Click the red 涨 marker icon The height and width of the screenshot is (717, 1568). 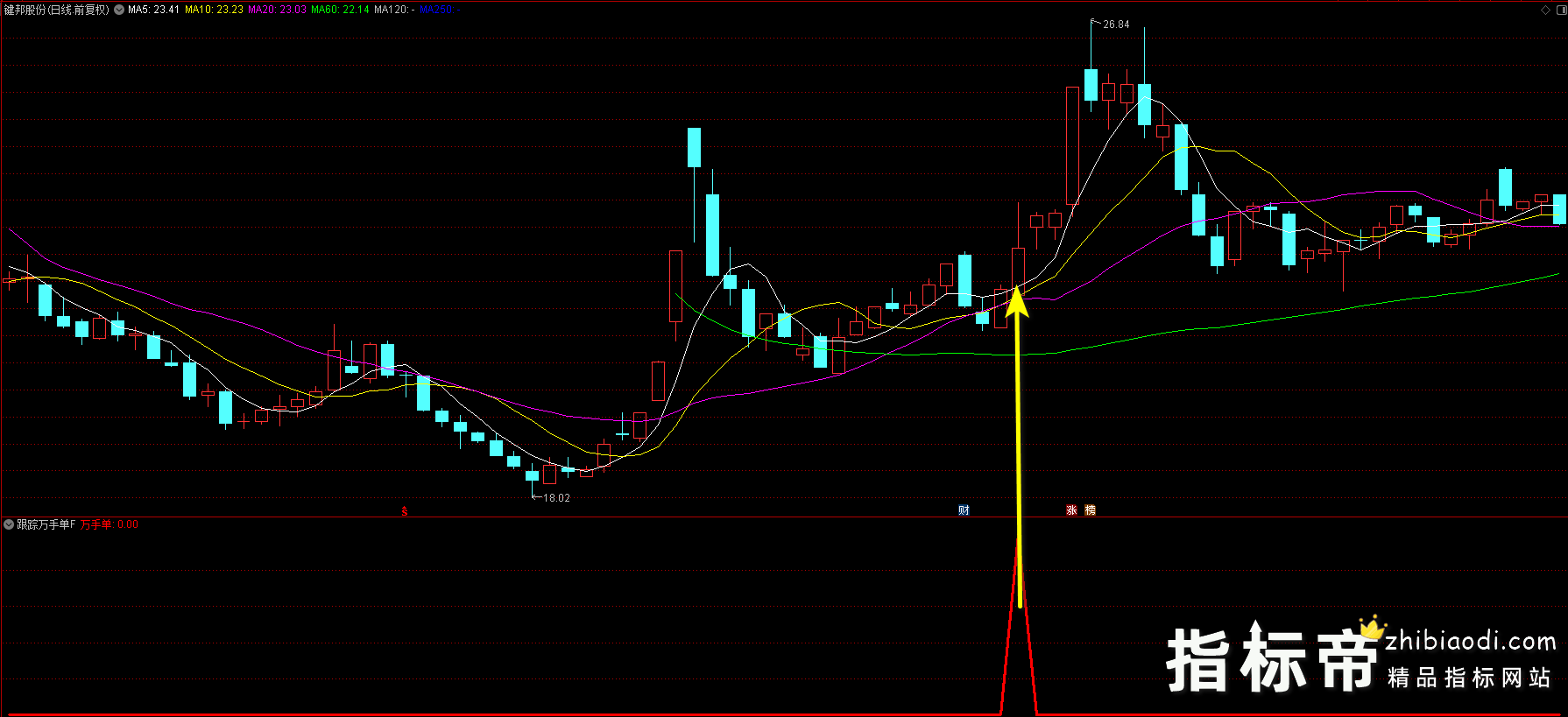[1071, 510]
